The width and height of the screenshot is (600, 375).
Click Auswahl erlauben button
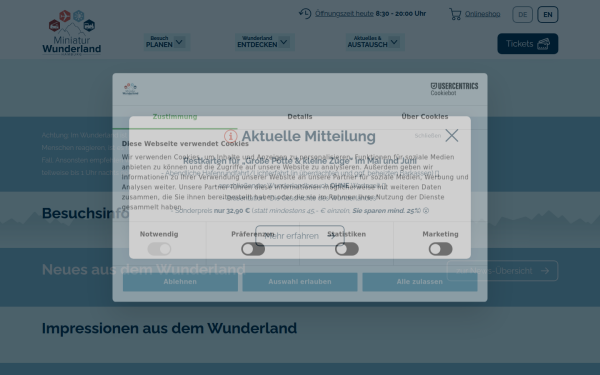[x=300, y=282]
